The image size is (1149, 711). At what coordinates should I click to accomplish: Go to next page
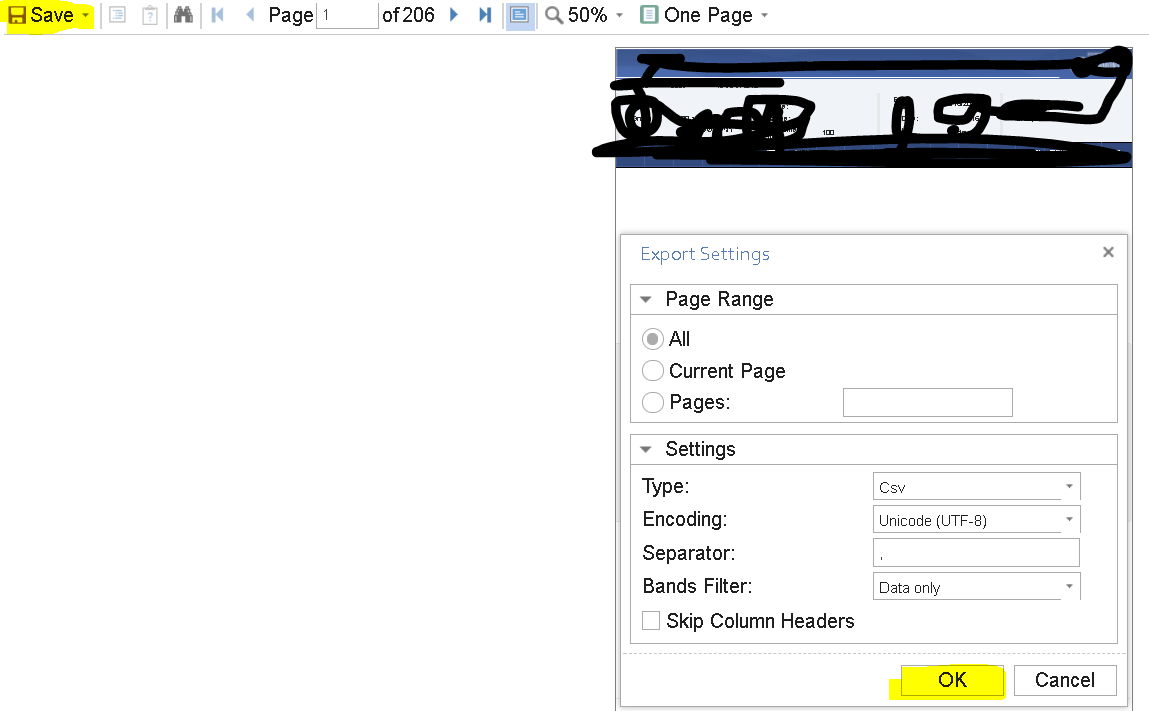454,15
